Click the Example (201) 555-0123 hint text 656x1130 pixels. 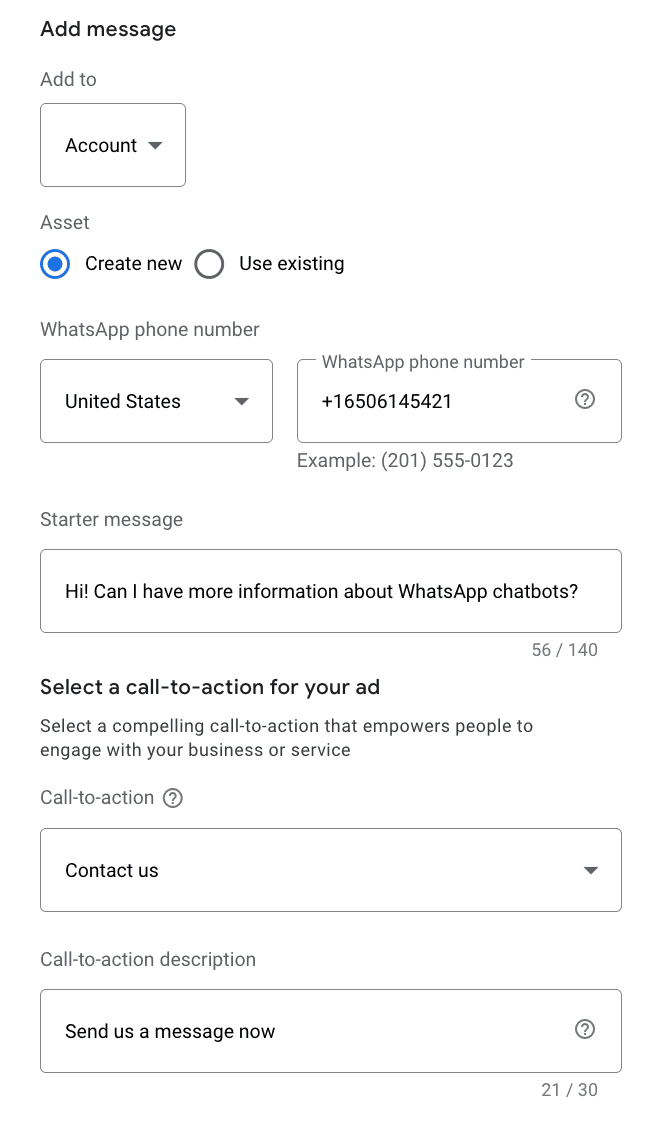405,461
